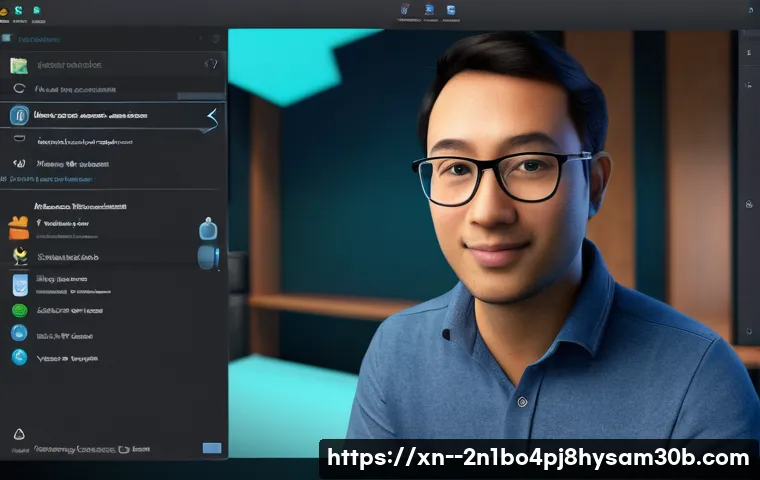Toggle the blue switch beside the orange folder row
760x480 pixels.
207,229
